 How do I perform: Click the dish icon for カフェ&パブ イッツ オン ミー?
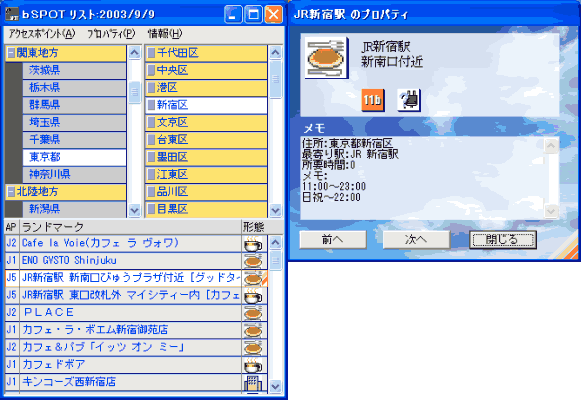(253, 347)
